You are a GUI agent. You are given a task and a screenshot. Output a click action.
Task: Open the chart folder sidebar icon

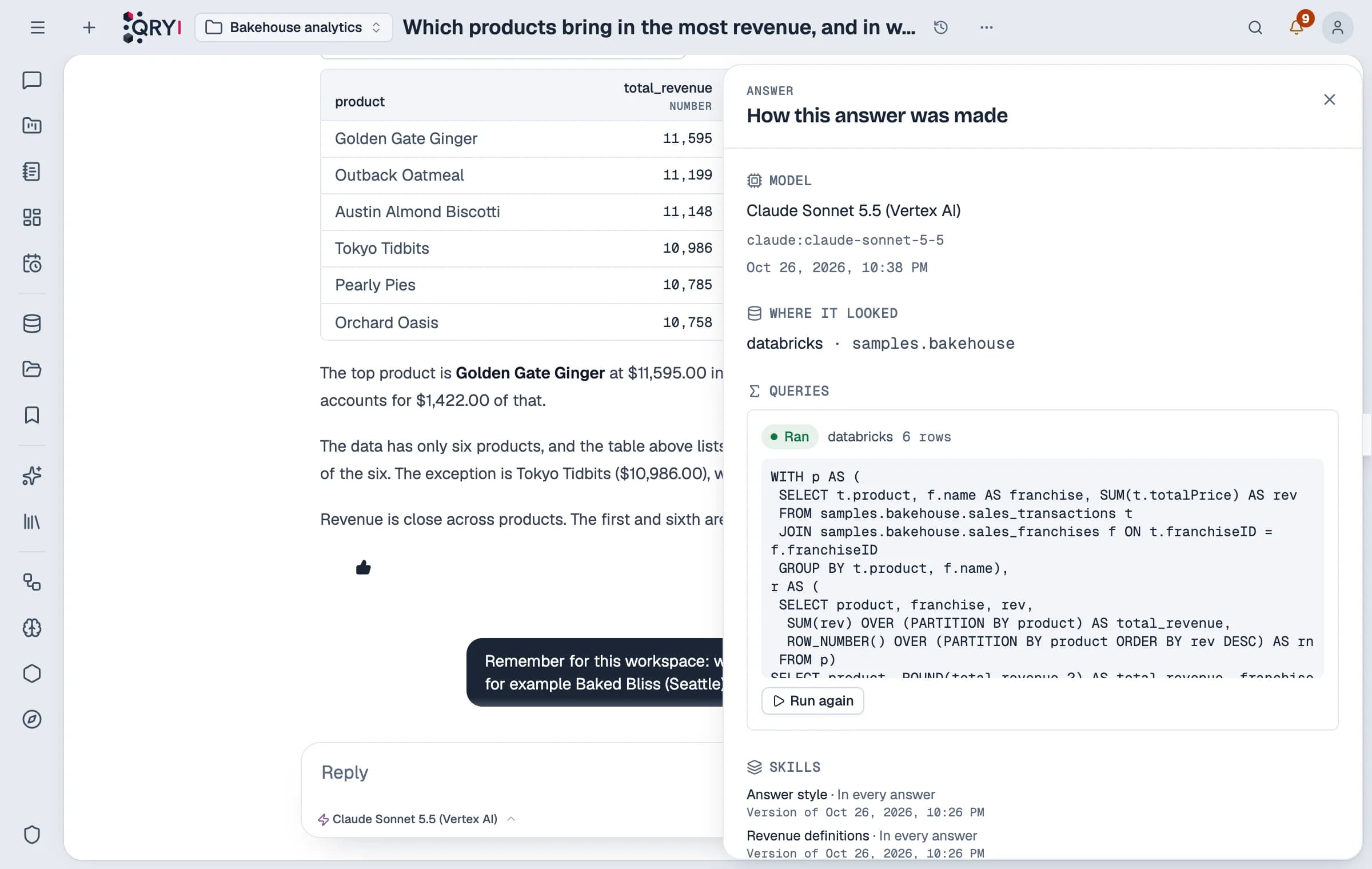pyautogui.click(x=32, y=125)
